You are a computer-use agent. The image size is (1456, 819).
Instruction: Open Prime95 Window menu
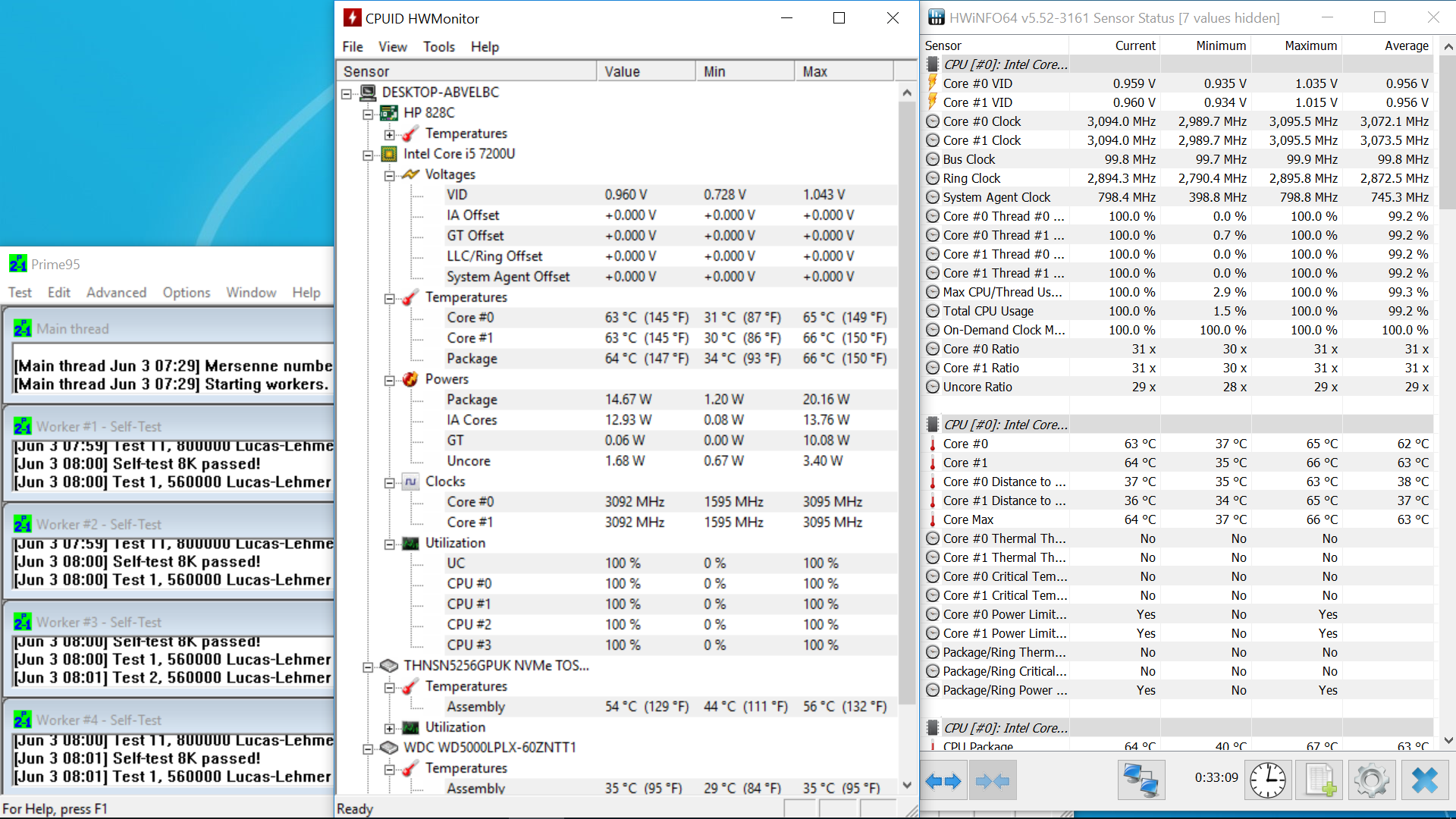pyautogui.click(x=251, y=293)
